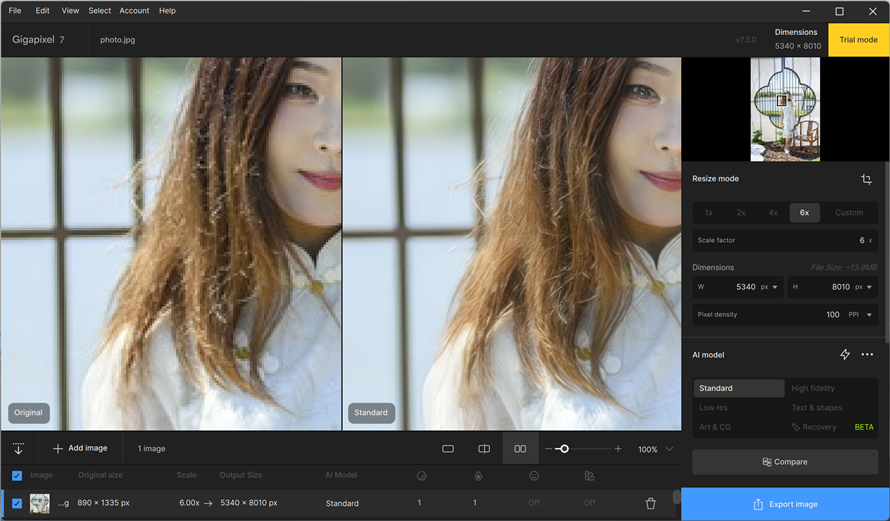This screenshot has height=521, width=890.
Task: Click the Pixel density value 100
Action: point(833,315)
